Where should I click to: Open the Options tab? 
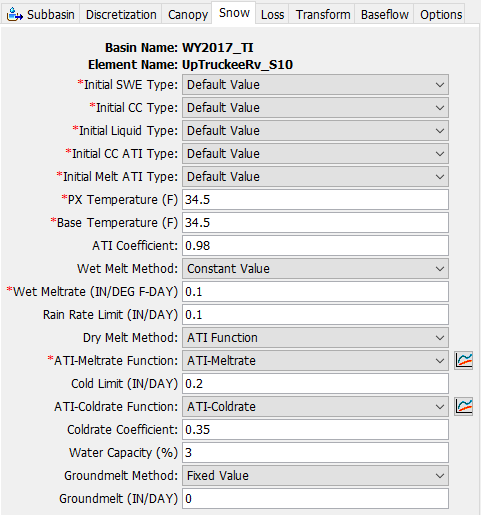point(440,14)
